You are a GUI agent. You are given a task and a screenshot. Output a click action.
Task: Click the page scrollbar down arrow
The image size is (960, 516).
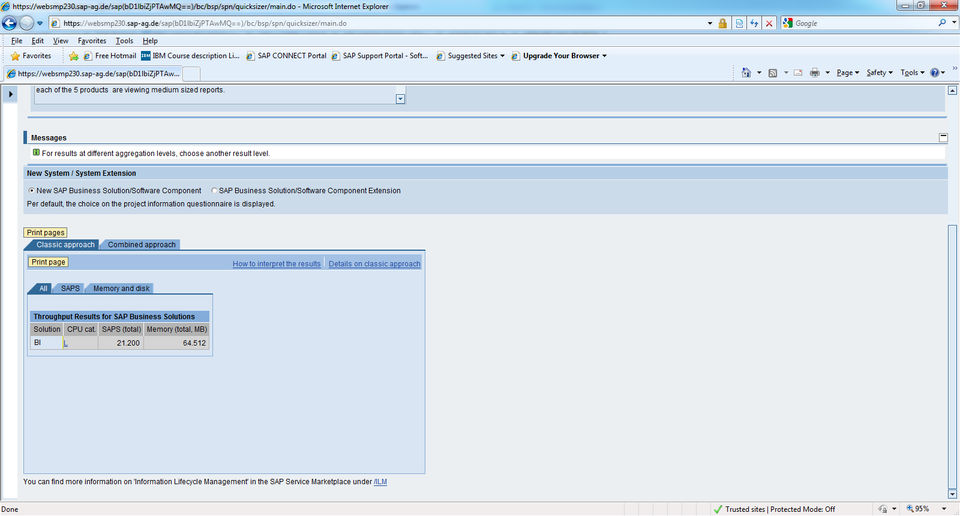pyautogui.click(x=952, y=494)
